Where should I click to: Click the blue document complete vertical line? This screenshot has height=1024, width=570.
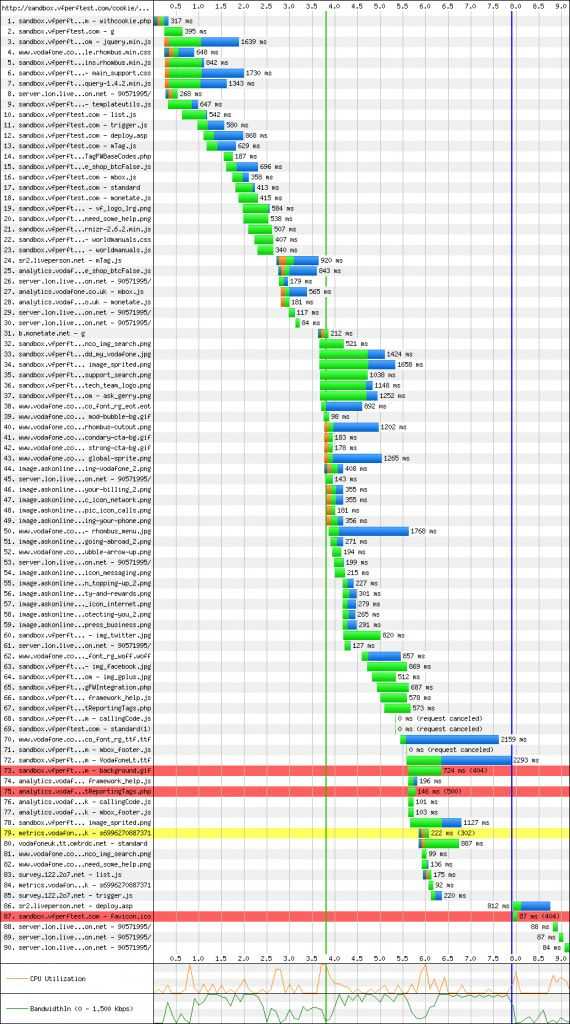coord(512,483)
